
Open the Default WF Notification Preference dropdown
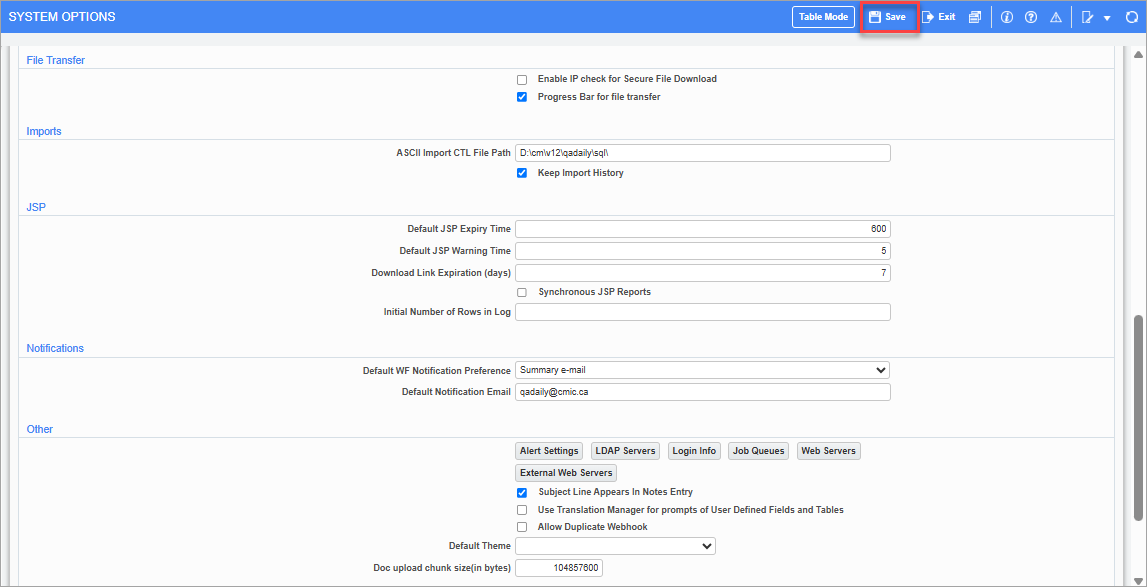tap(702, 370)
